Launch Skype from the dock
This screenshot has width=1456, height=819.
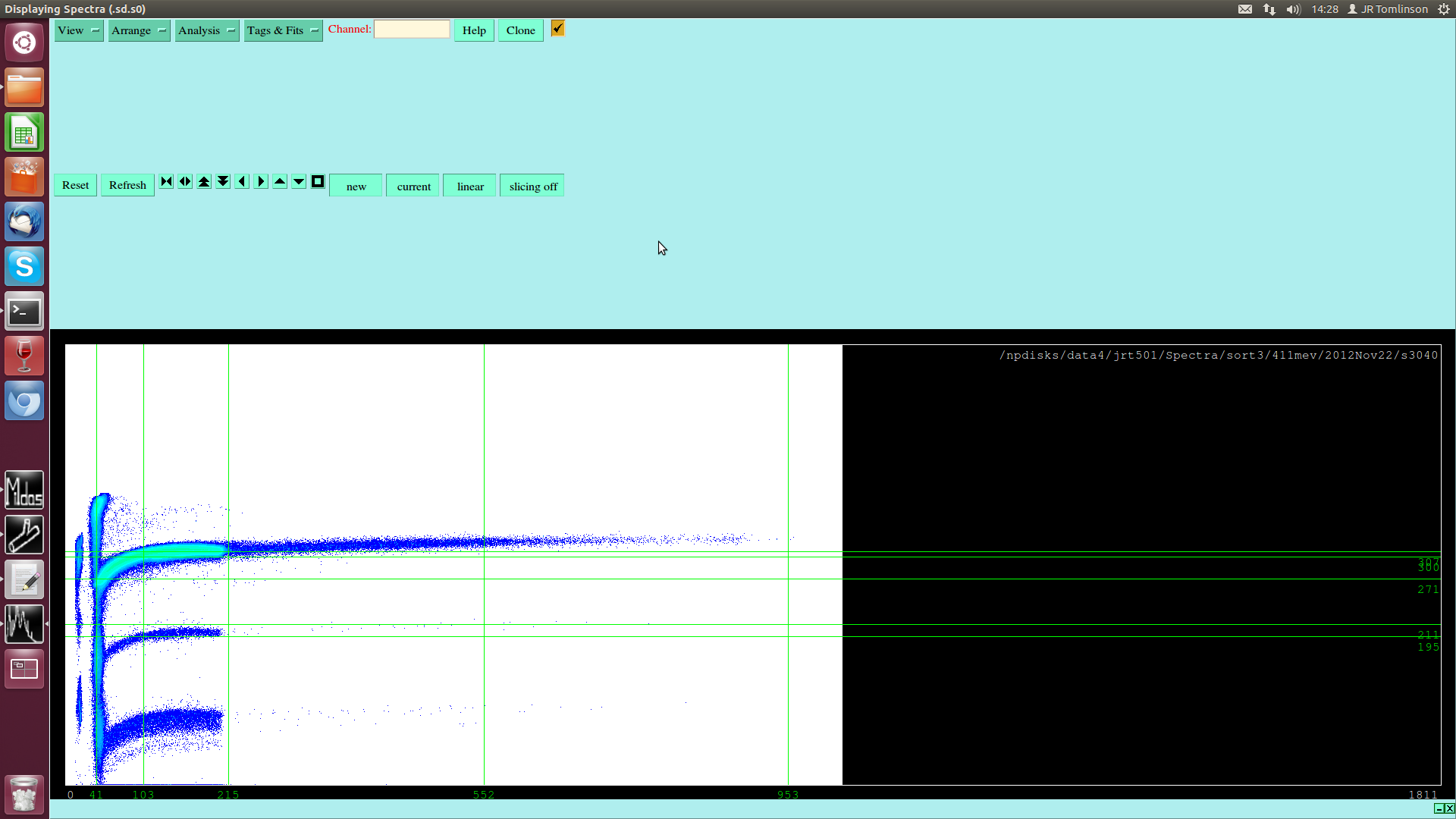point(24,266)
